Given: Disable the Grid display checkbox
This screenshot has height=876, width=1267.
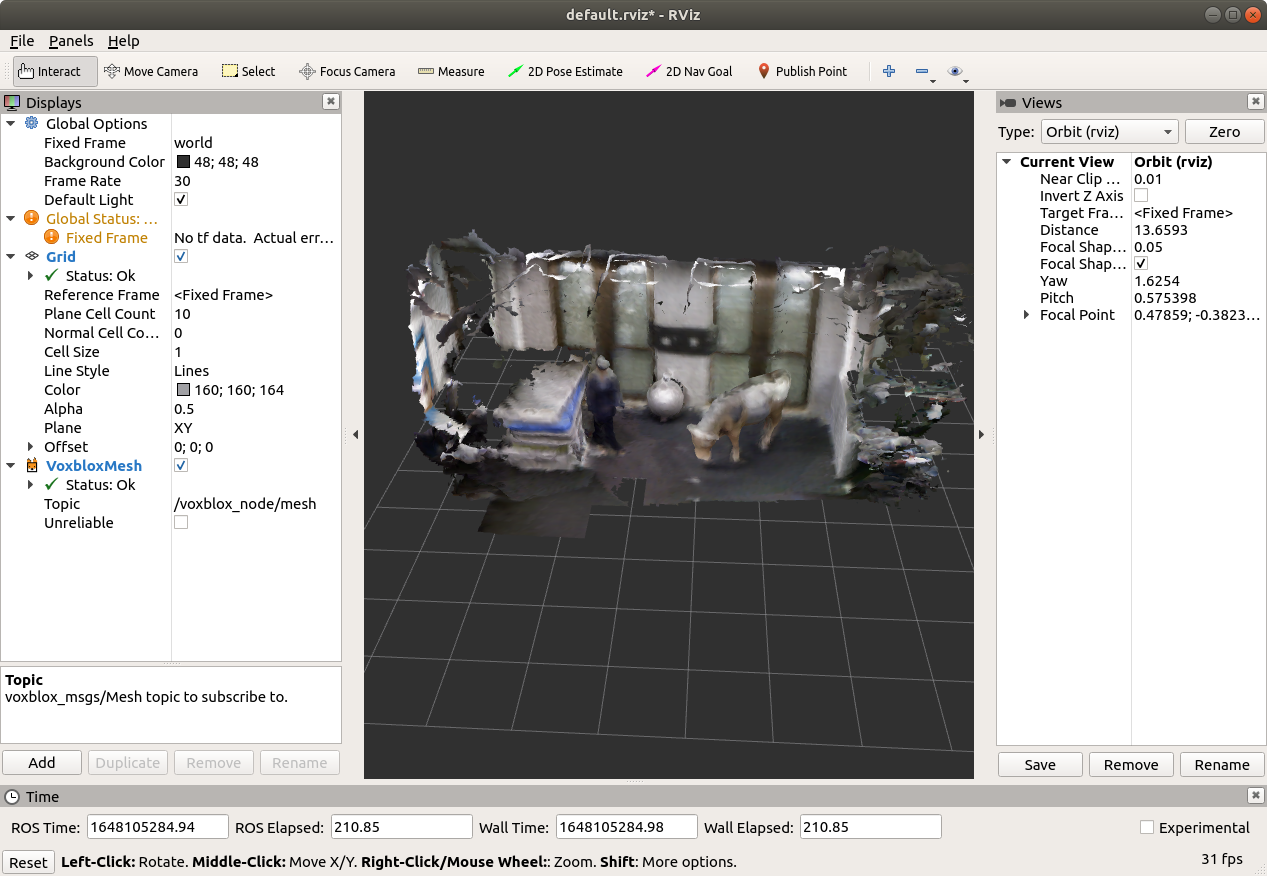Looking at the screenshot, I should coord(181,256).
